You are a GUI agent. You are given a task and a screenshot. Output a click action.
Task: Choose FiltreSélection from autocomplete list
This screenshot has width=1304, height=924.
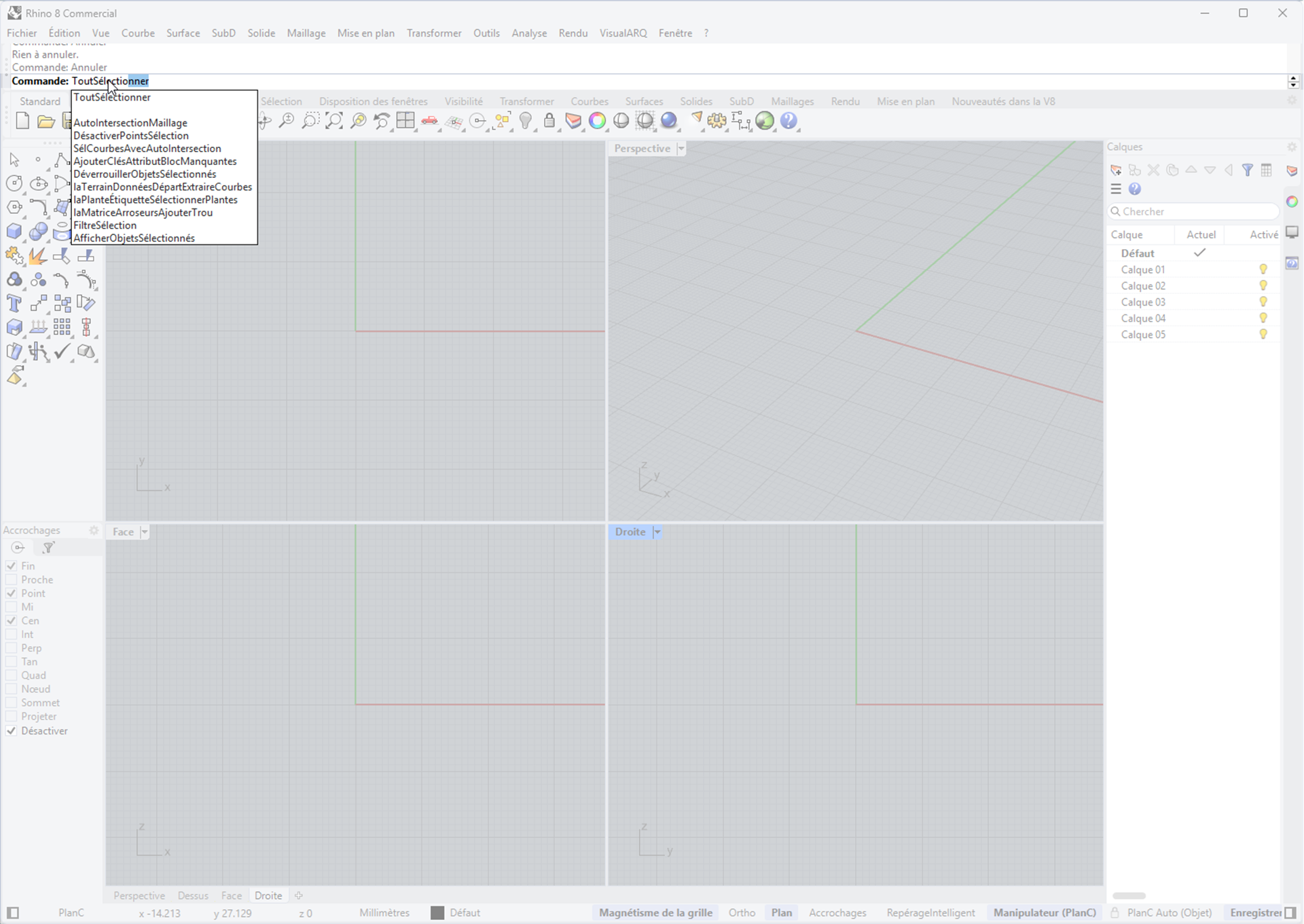coord(105,225)
